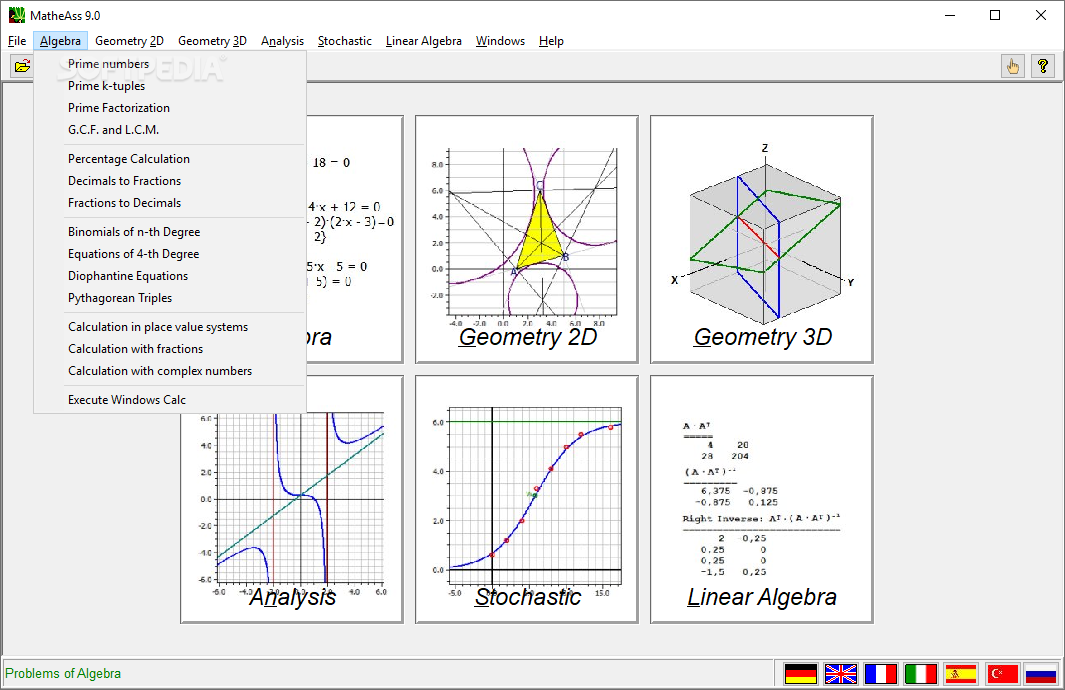
Task: Choose Calculation in place value systems
Action: pyautogui.click(x=170, y=327)
